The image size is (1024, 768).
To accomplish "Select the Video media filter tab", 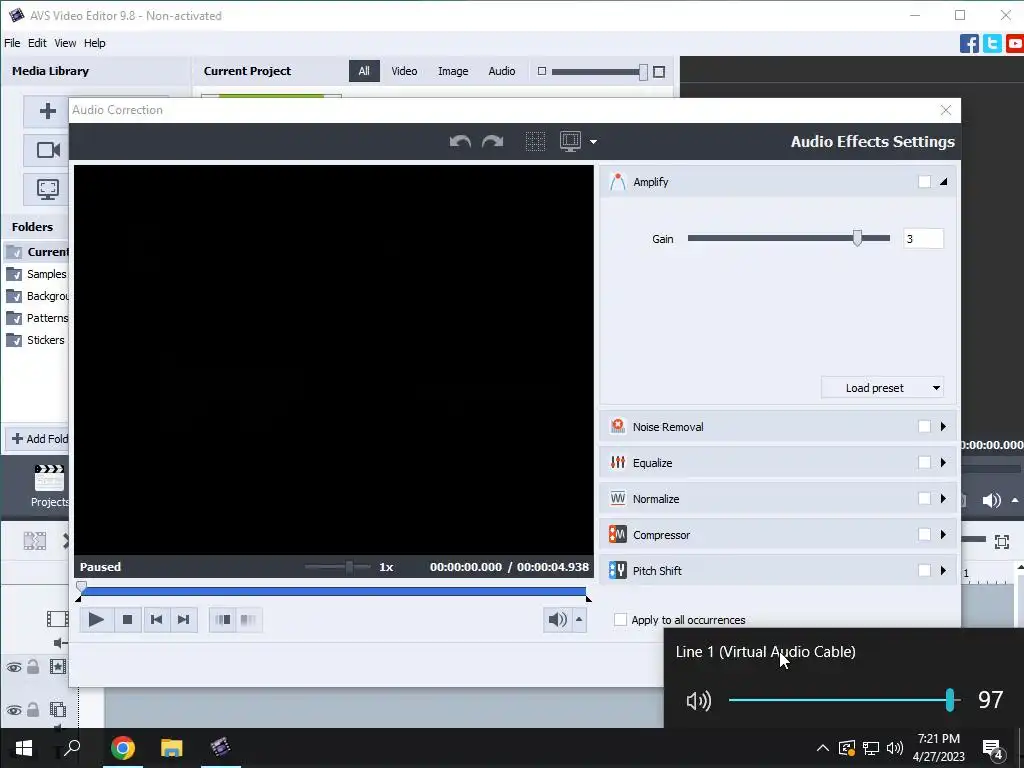I will click(x=404, y=71).
